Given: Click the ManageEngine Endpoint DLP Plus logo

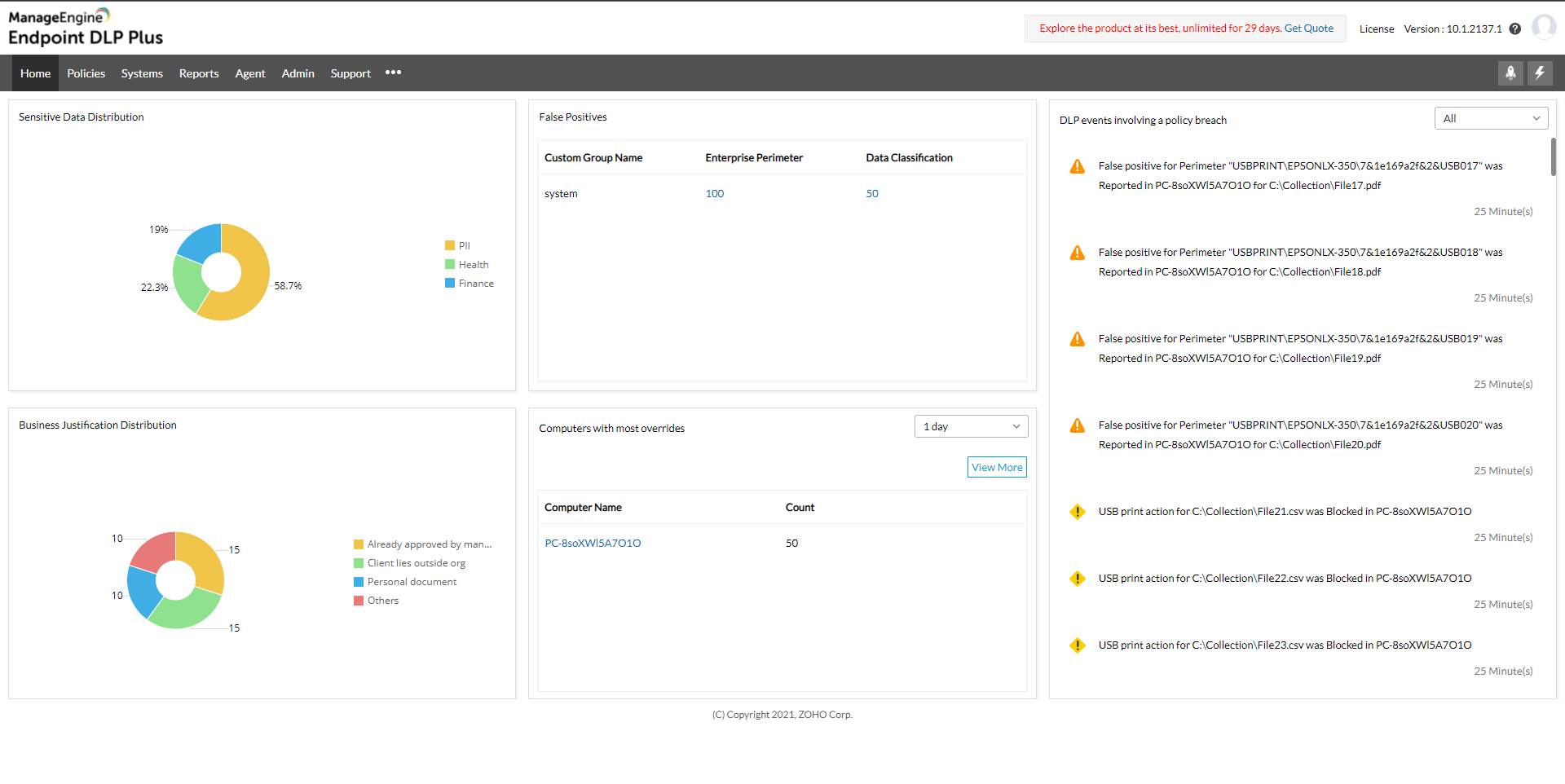Looking at the screenshot, I should pyautogui.click(x=86, y=27).
